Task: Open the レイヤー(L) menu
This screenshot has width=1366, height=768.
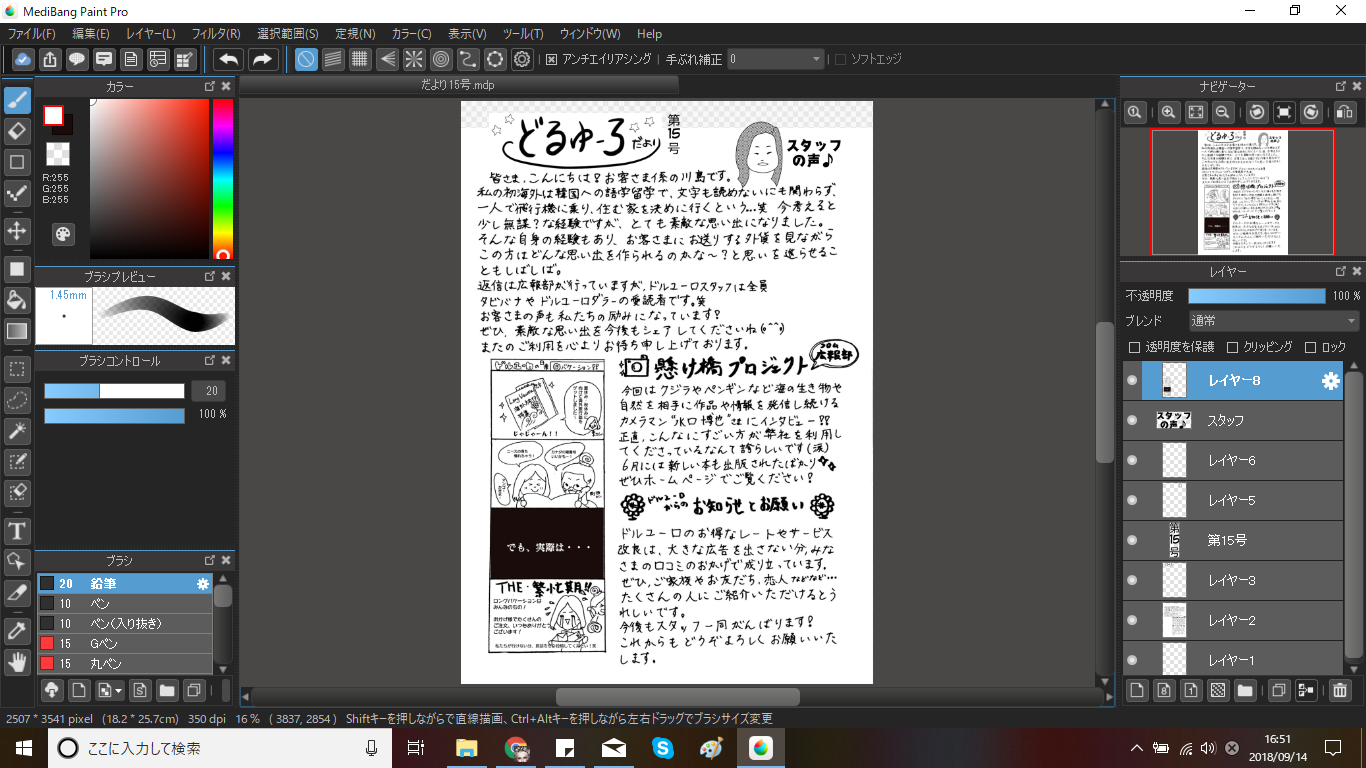Action: point(151,34)
